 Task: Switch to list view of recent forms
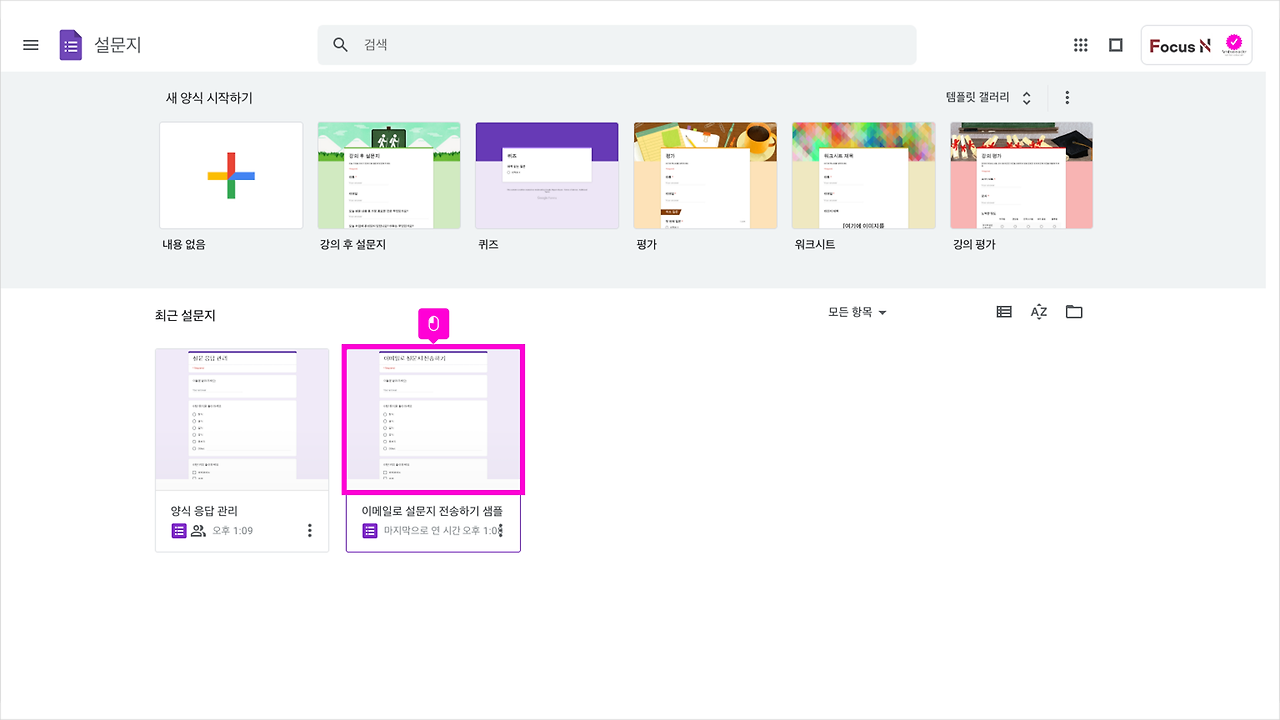(x=1003, y=311)
